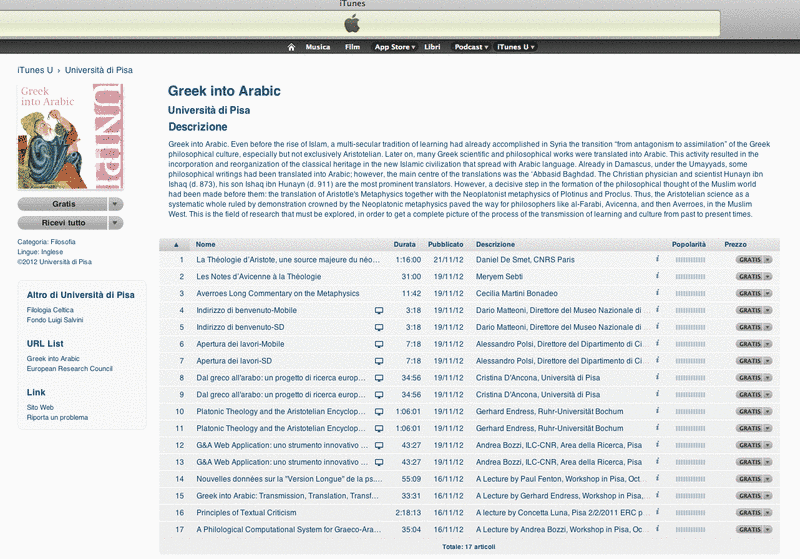This screenshot has width=800, height=559.
Task: Open the App Store dropdown in the navigation bar
Action: tap(394, 47)
